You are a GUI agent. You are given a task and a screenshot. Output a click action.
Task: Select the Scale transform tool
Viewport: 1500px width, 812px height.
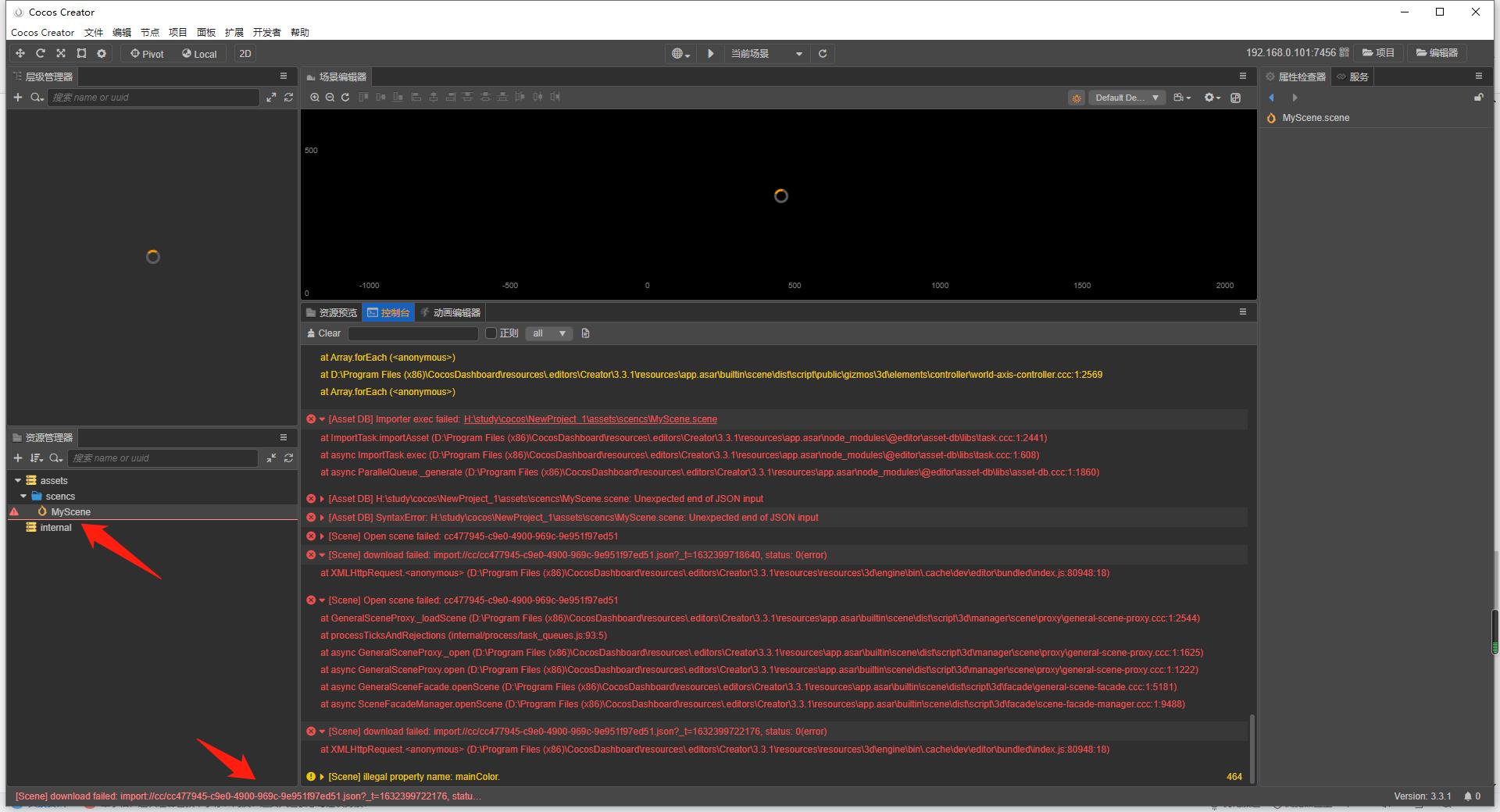[x=61, y=54]
